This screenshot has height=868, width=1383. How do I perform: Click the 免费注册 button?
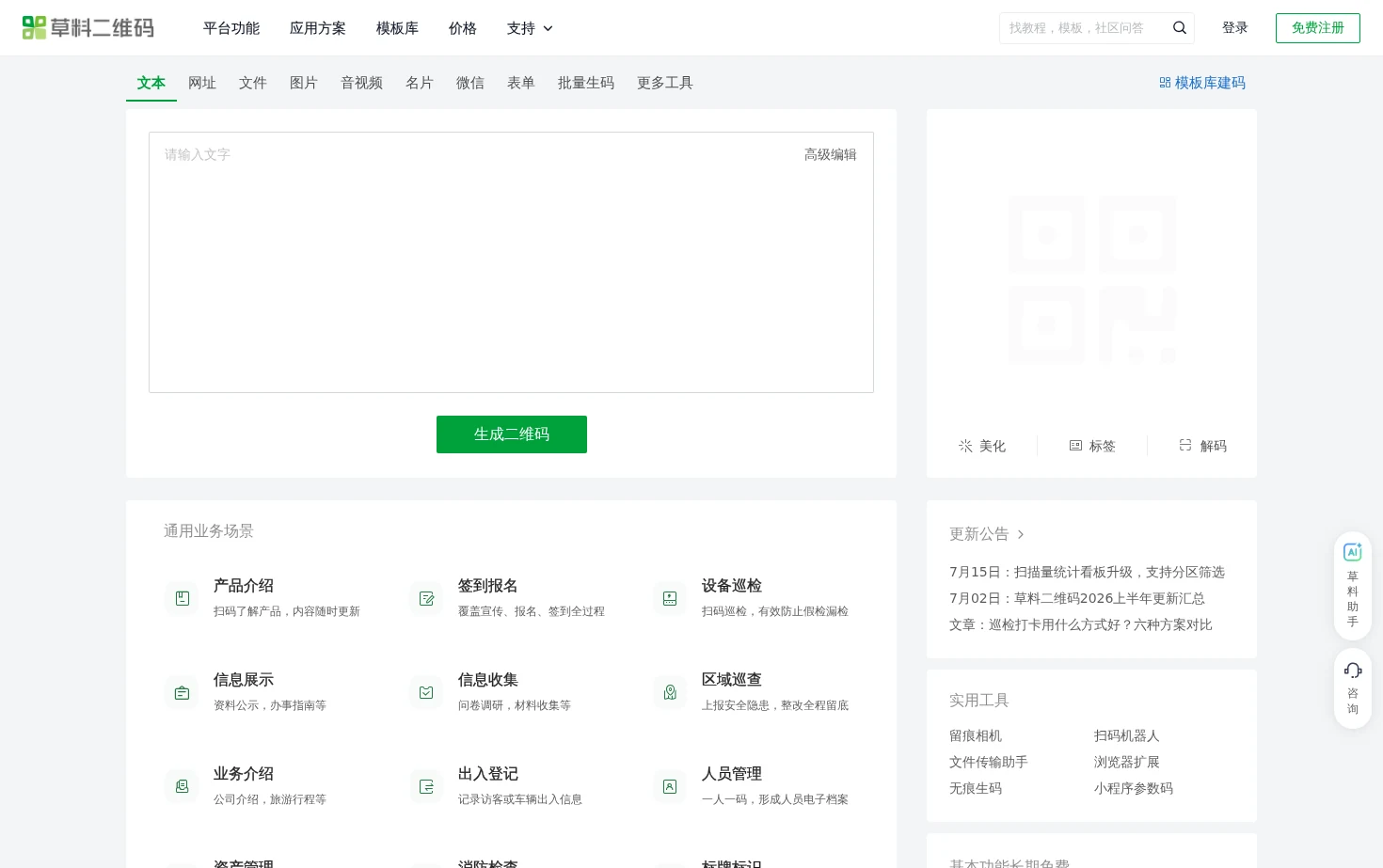[1318, 28]
